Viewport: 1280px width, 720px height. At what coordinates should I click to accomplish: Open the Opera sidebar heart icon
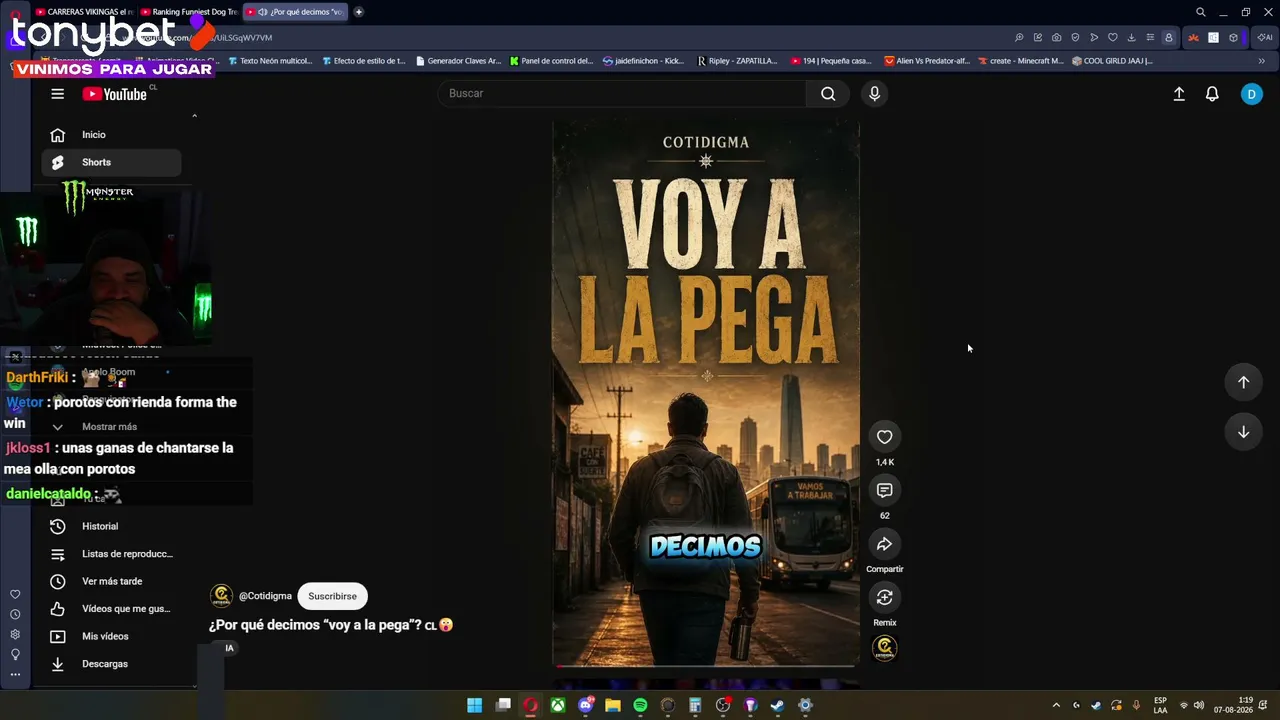(15, 595)
